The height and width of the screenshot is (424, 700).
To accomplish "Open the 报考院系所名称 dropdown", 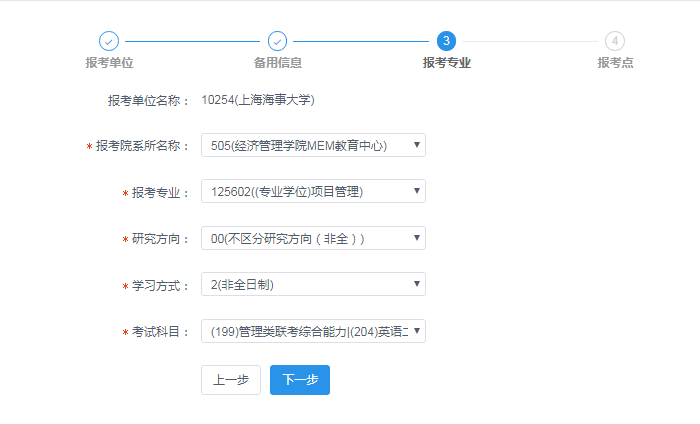I will click(313, 145).
